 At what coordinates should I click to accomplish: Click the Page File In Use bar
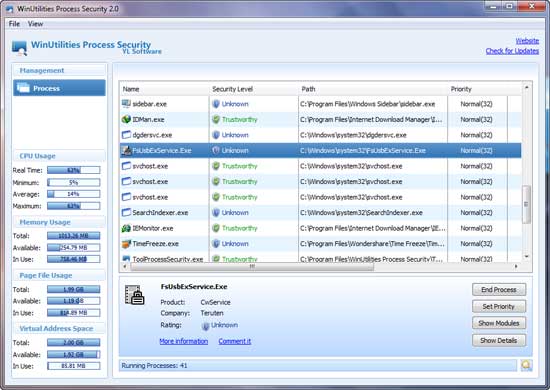point(74,312)
